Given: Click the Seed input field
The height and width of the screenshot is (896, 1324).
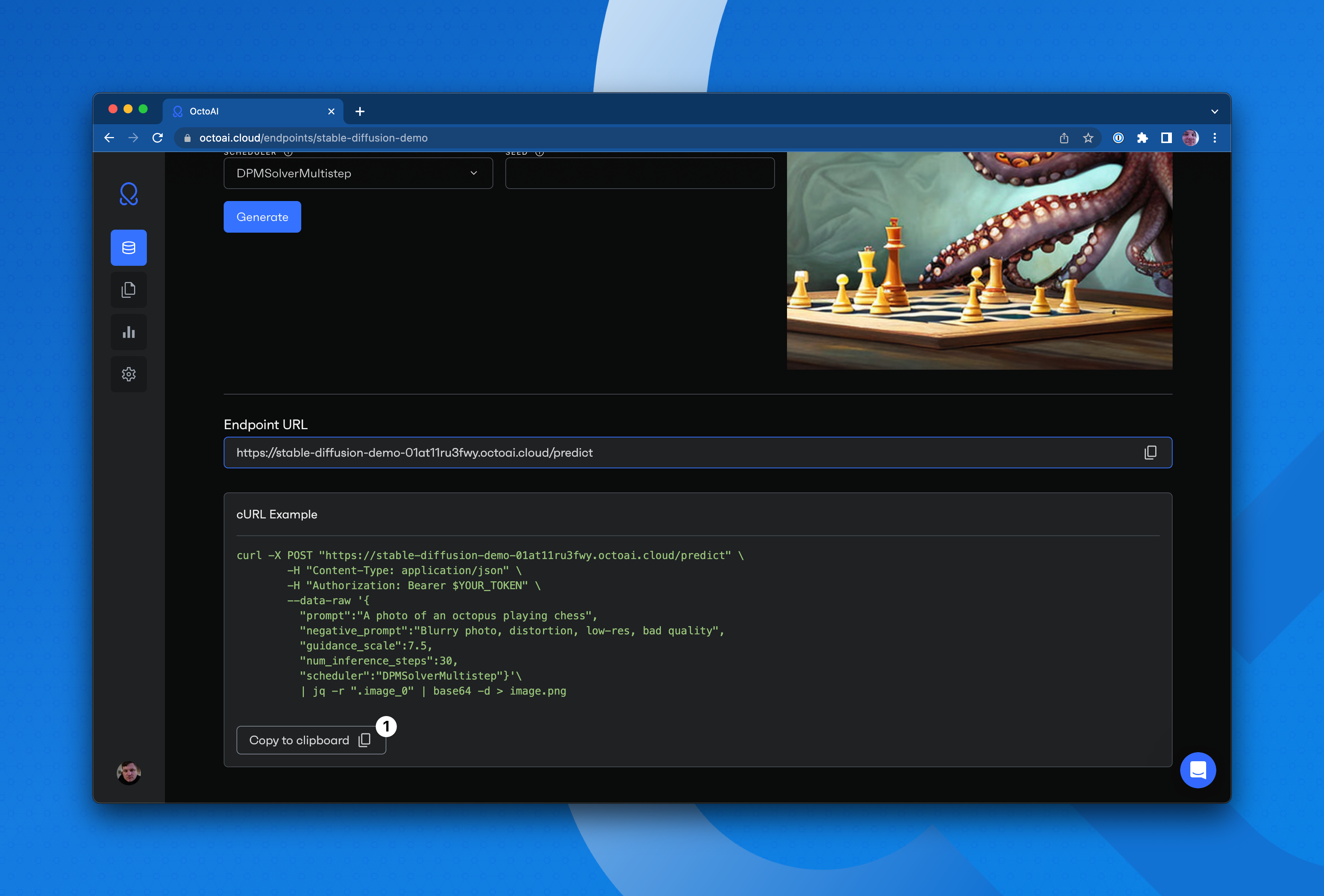Looking at the screenshot, I should [x=639, y=173].
